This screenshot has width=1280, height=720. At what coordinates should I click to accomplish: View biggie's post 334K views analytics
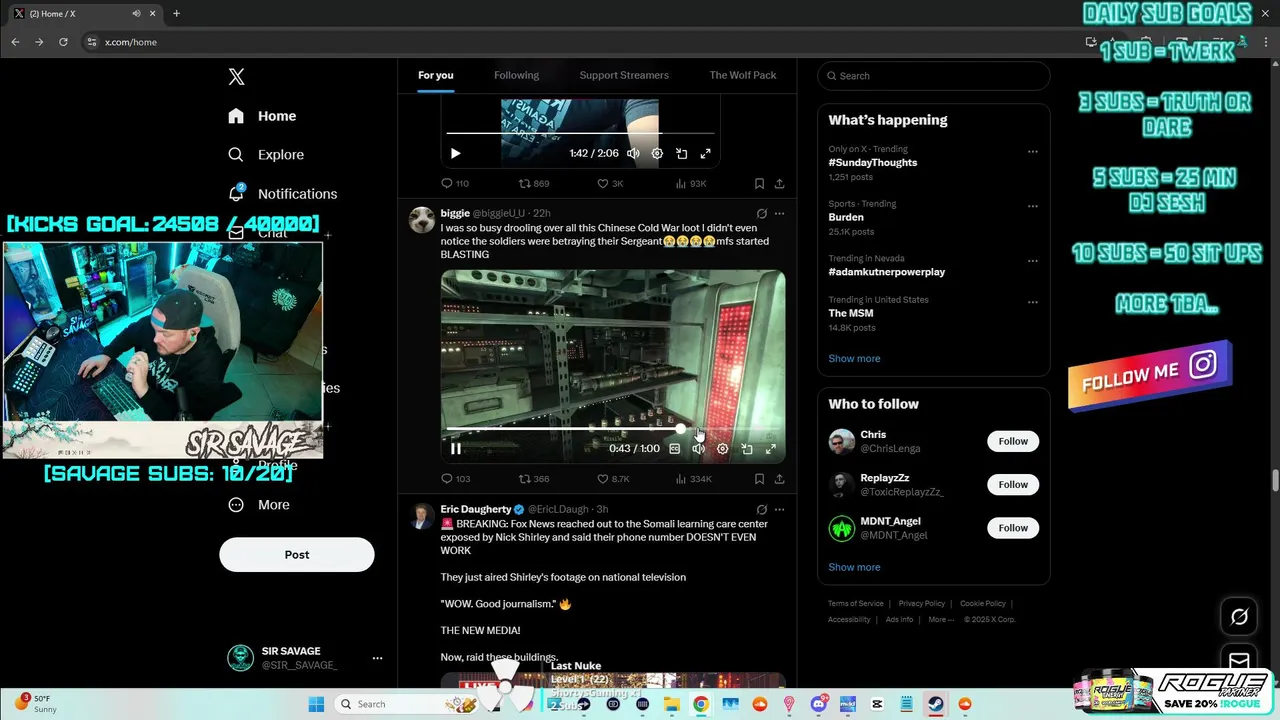(693, 479)
